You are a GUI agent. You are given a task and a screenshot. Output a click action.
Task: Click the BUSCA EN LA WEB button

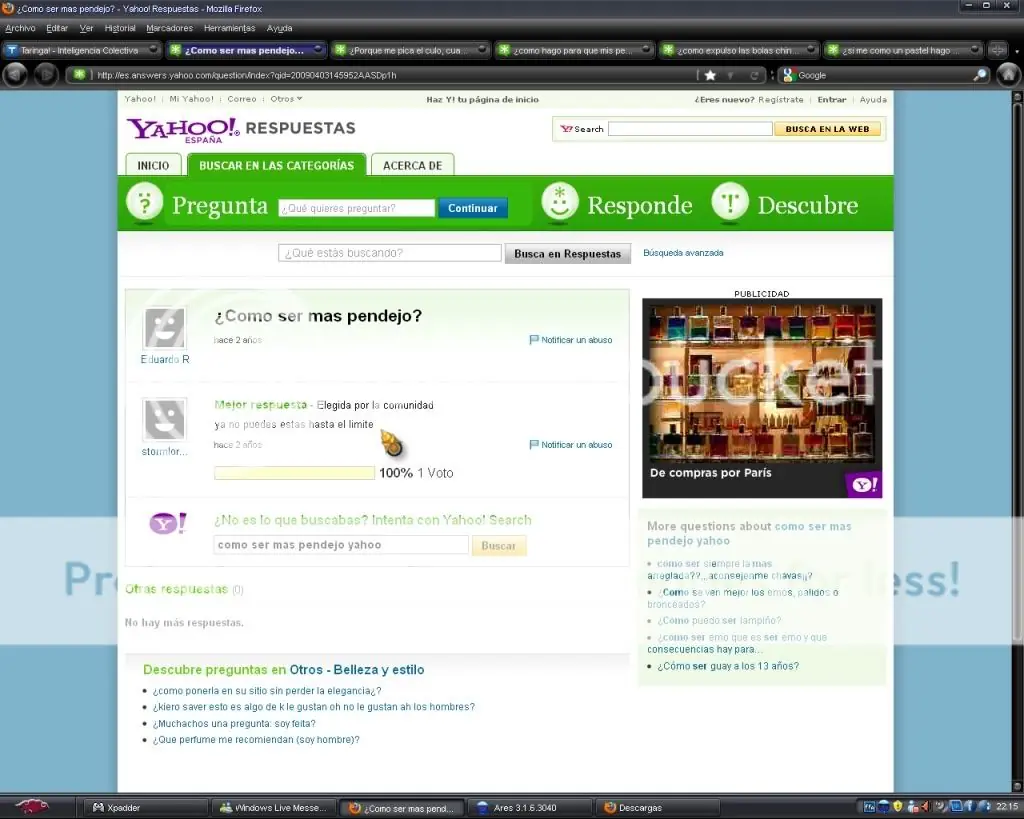pyautogui.click(x=827, y=129)
